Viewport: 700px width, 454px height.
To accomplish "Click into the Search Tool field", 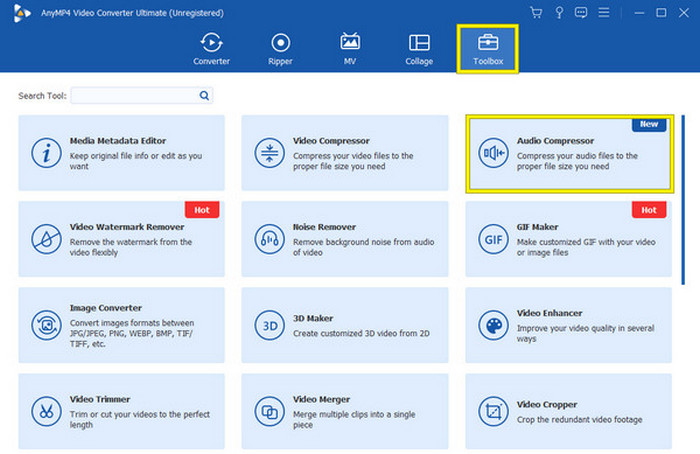I will point(142,96).
